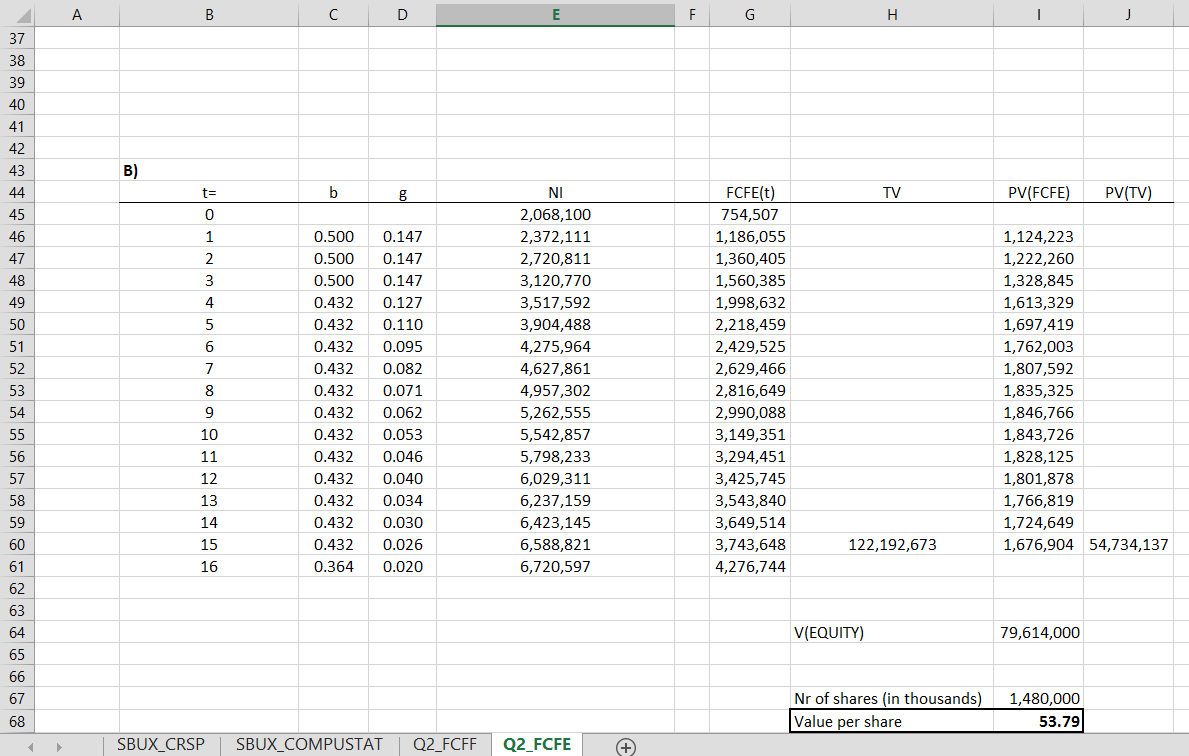Select the Q2_FCFE sheet tab
The width and height of the screenshot is (1189, 756).
pos(536,745)
